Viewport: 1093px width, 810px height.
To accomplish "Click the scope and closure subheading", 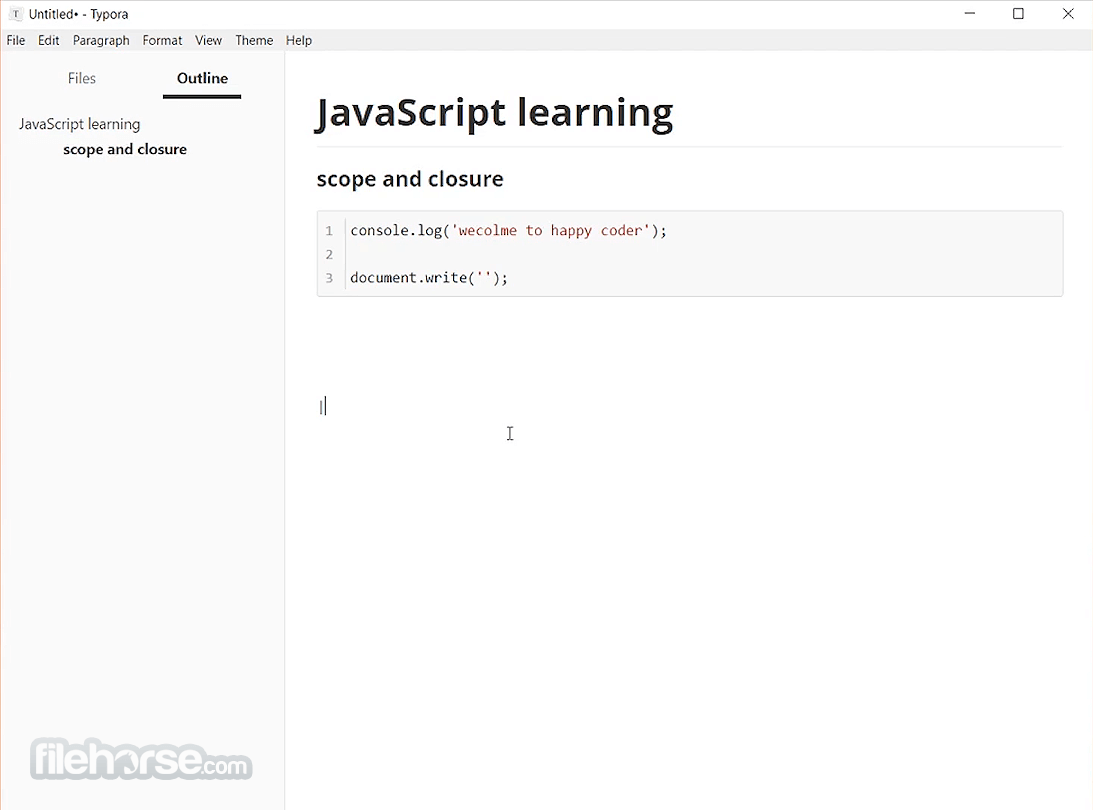I will pos(410,179).
